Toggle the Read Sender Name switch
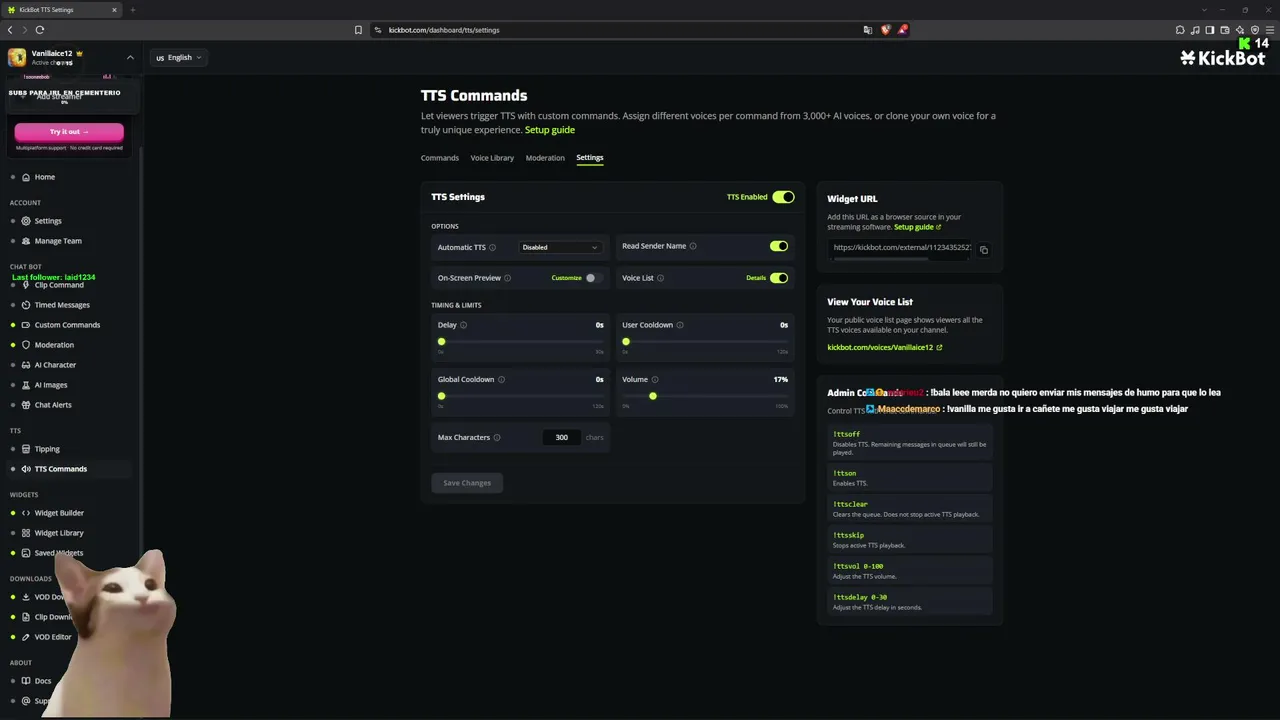The width and height of the screenshot is (1280, 720). [779, 246]
